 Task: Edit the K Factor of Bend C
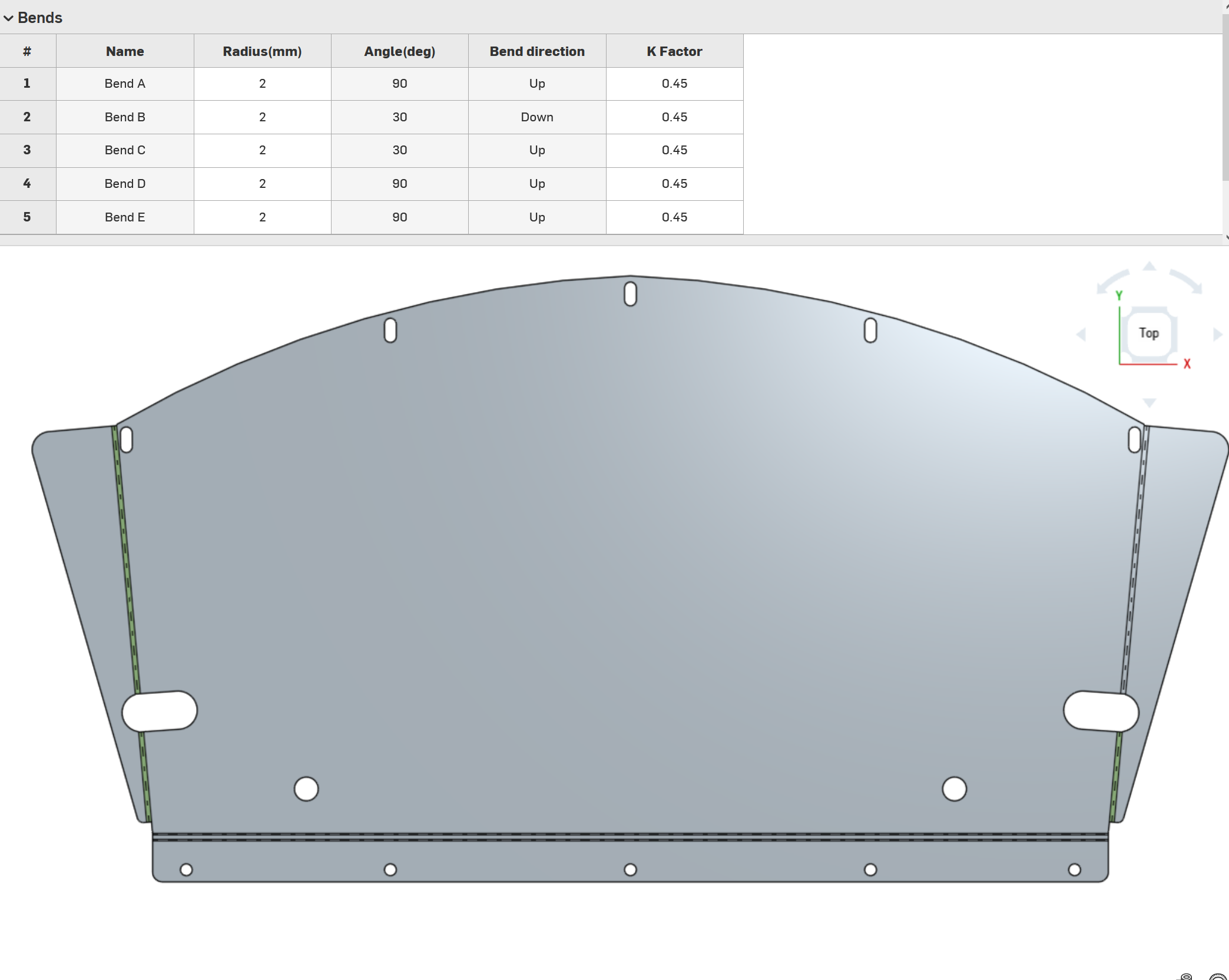click(x=674, y=150)
